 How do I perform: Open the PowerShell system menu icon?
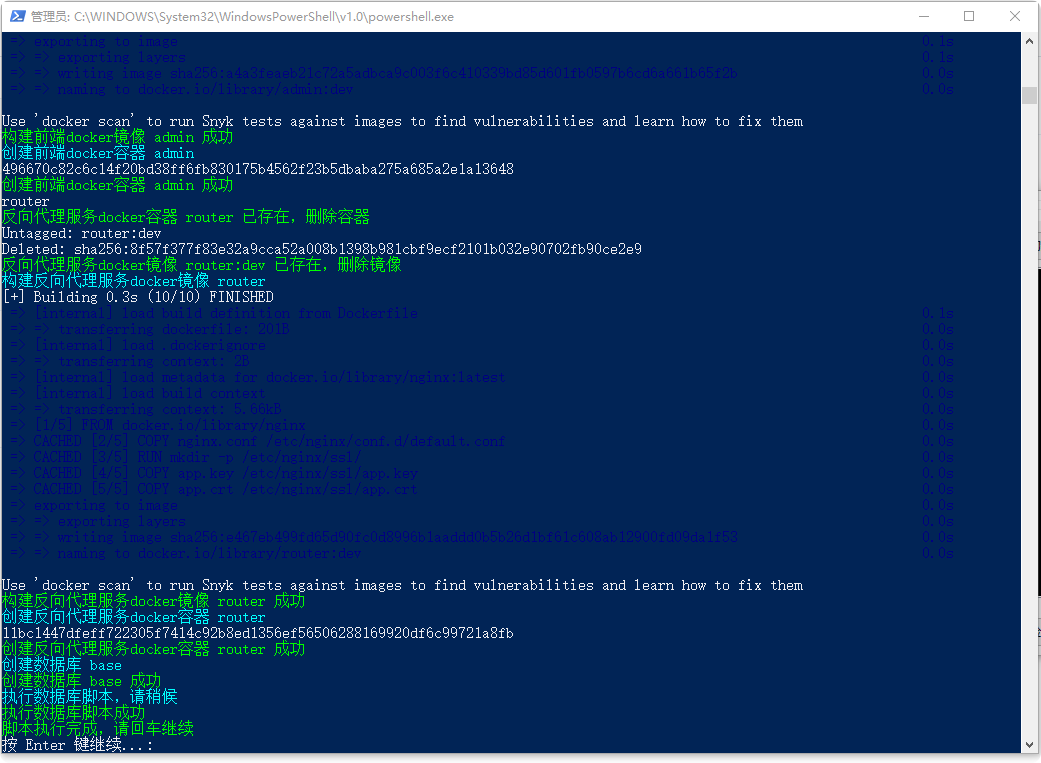click(x=16, y=16)
